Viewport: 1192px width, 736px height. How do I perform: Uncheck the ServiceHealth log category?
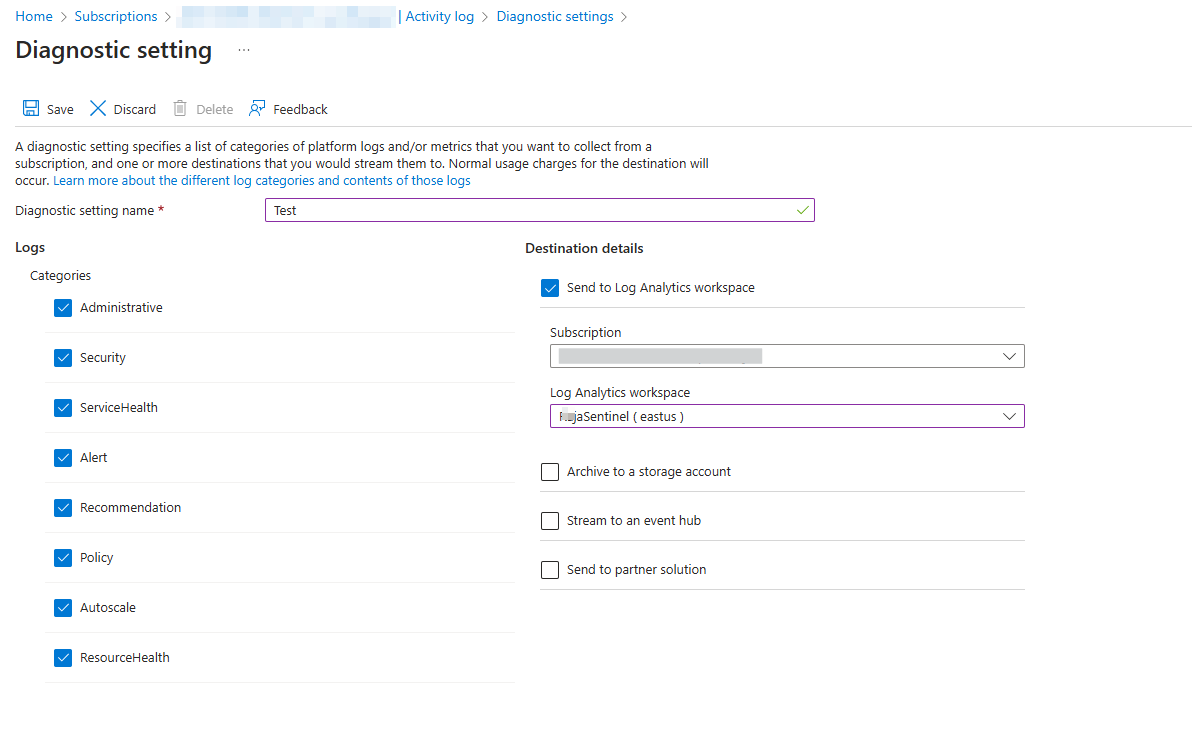tap(63, 408)
